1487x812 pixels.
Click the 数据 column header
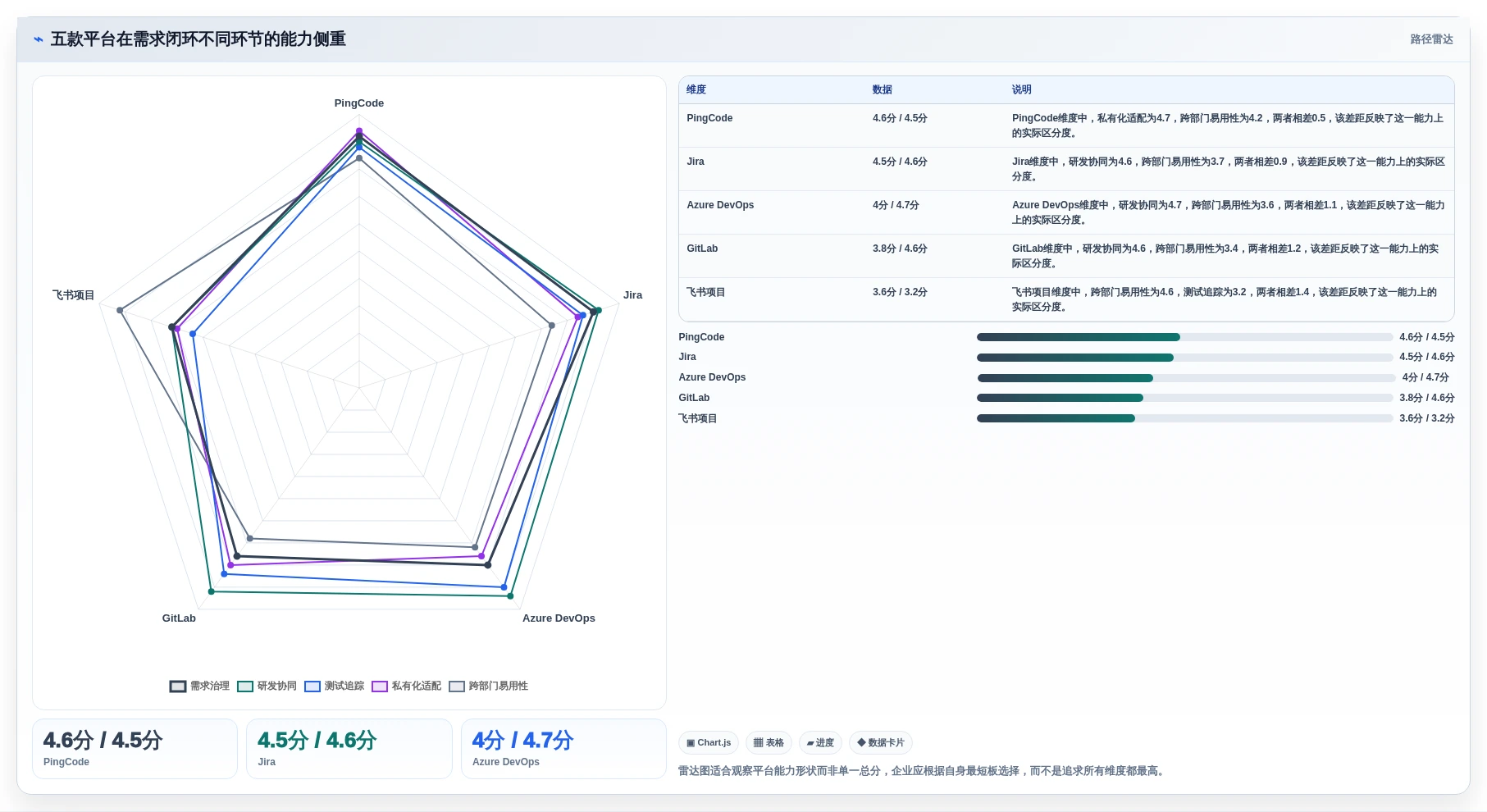click(x=883, y=90)
